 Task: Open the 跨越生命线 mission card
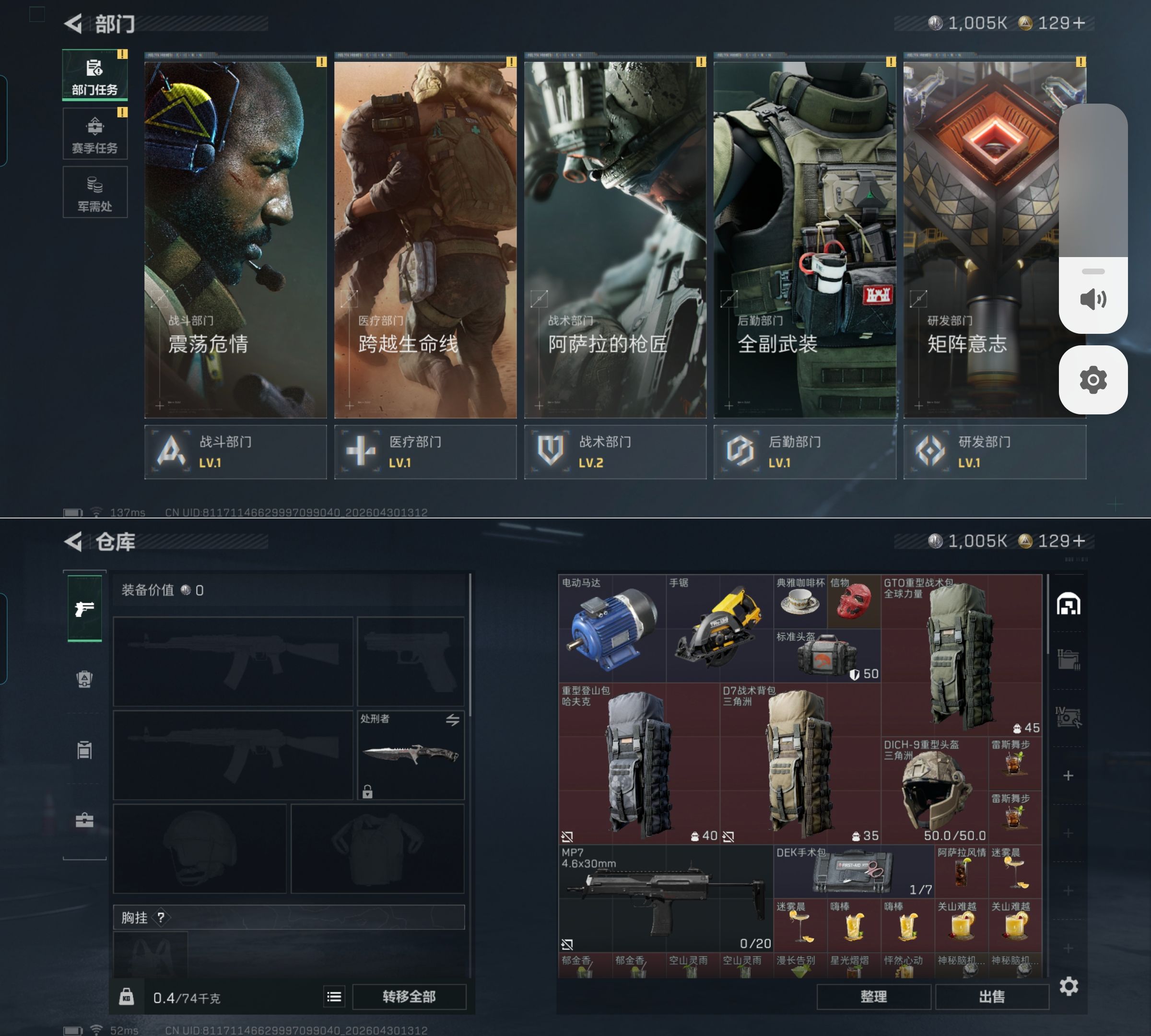coord(425,239)
